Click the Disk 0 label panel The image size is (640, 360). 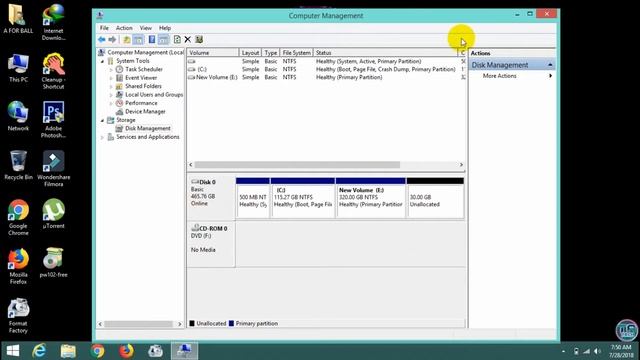211,198
